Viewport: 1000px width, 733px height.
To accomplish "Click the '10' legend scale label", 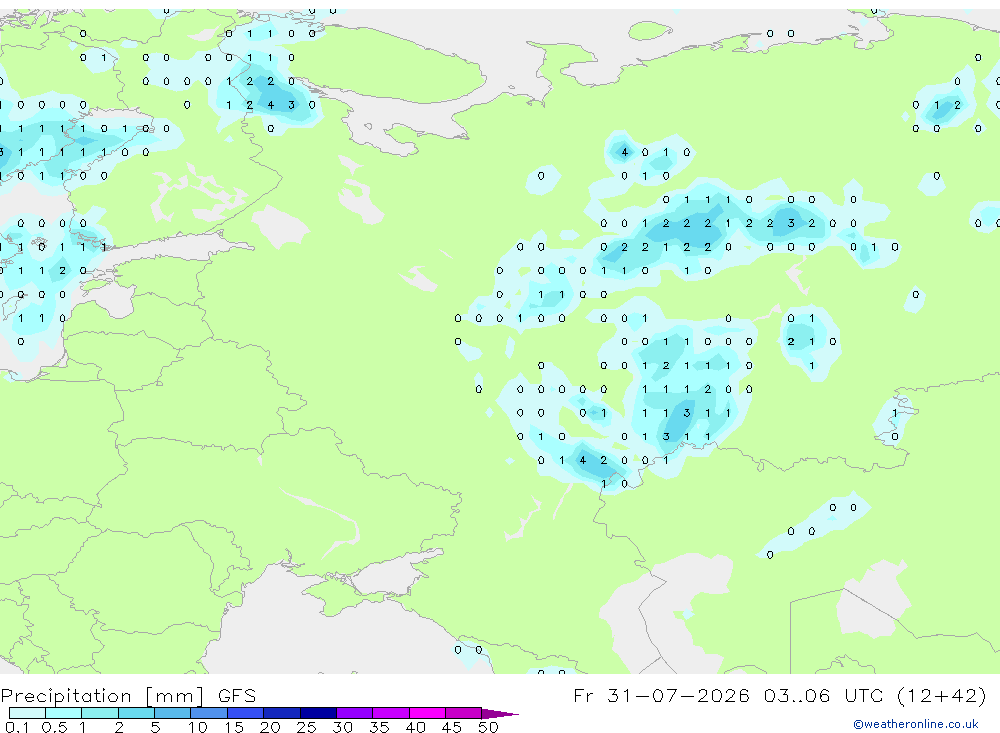I will (198, 727).
